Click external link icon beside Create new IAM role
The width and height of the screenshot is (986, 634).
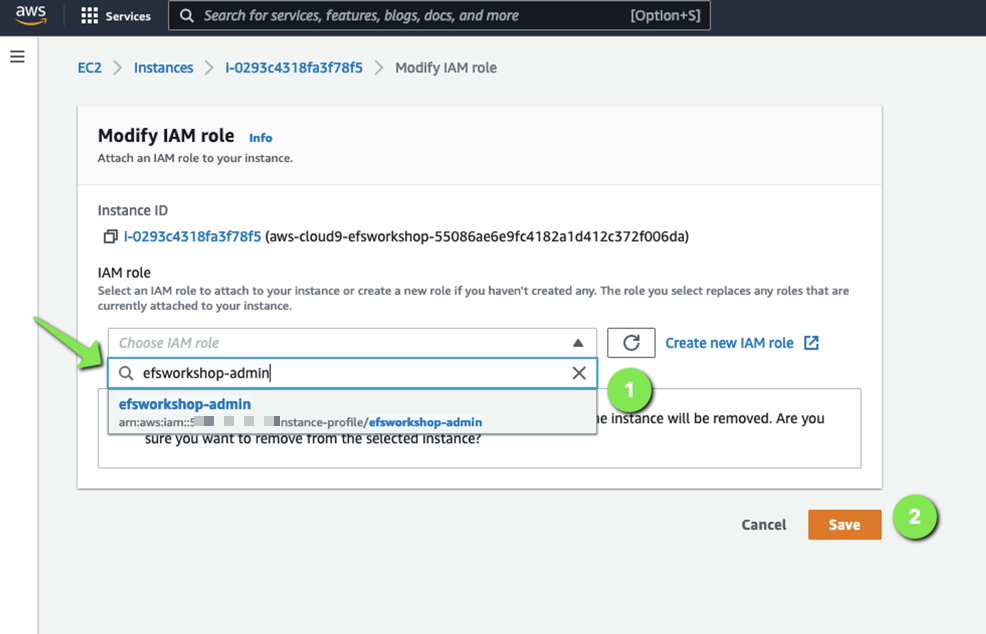[x=811, y=343]
